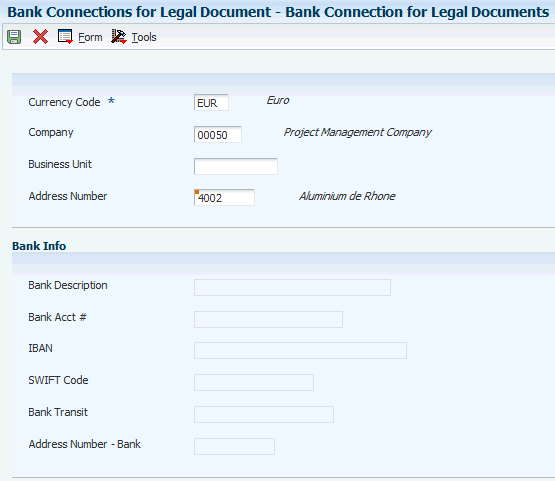Click the Address Number - Bank field
The image size is (555, 481).
pyautogui.click(x=234, y=446)
